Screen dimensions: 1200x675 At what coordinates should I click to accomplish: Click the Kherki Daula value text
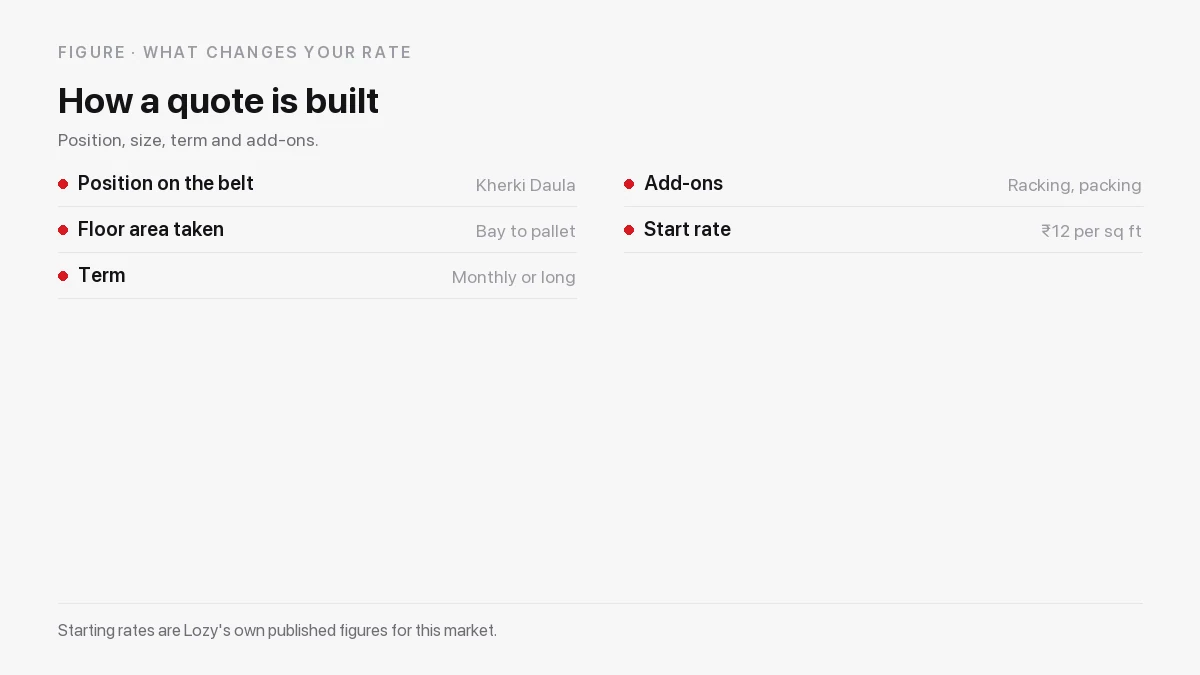[526, 185]
